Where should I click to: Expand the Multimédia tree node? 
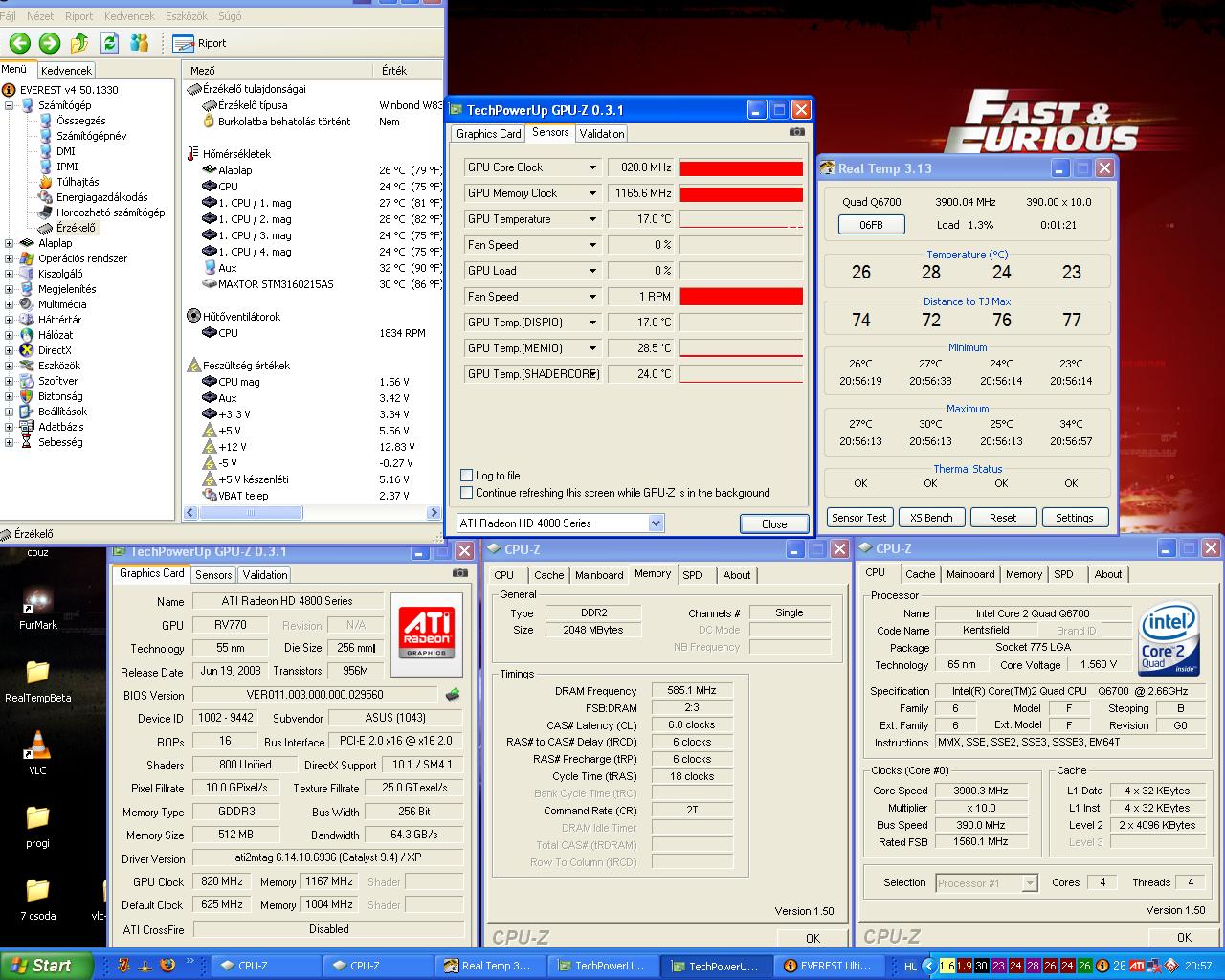[x=10, y=304]
